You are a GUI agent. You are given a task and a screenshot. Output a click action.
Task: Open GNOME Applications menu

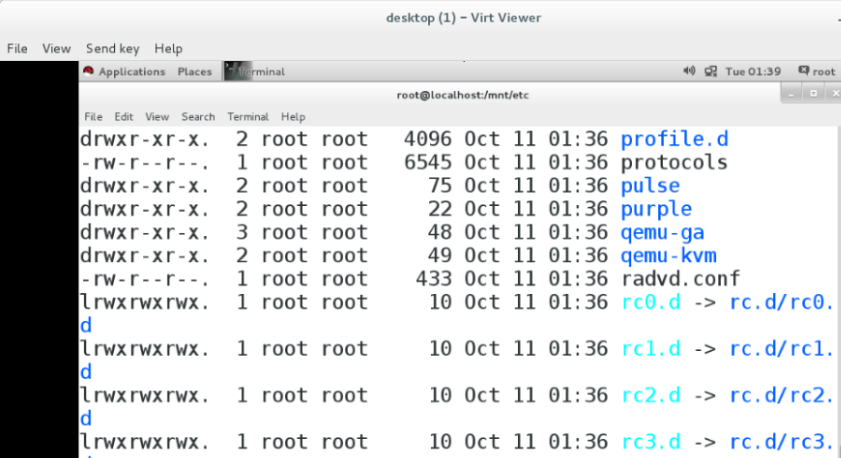(x=131, y=72)
